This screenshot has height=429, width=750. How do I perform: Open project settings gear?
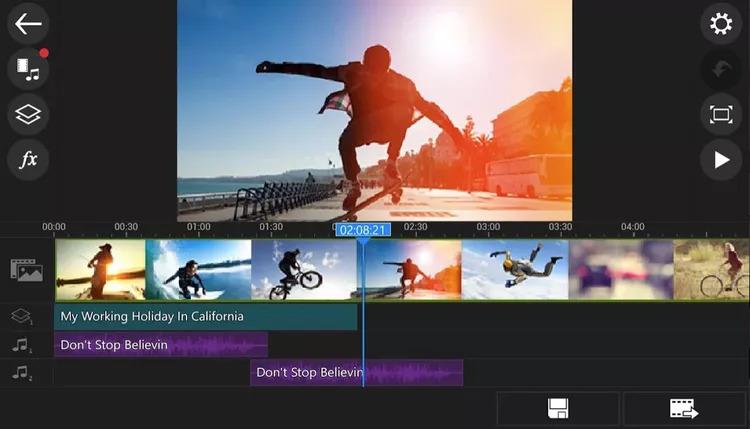[721, 23]
